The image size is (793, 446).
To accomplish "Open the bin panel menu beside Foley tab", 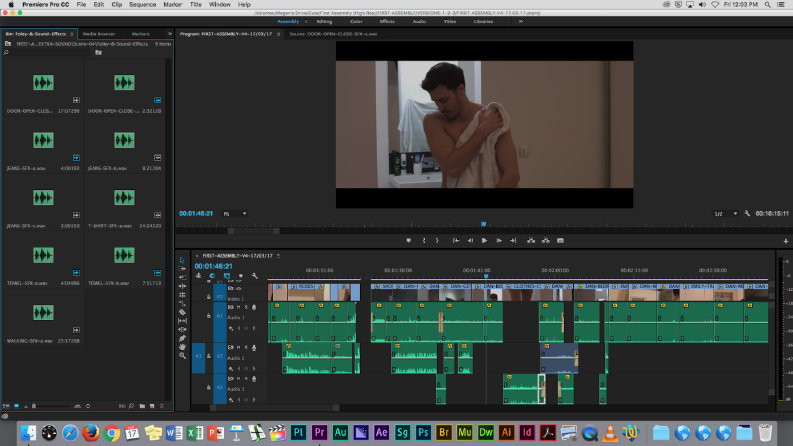I will [x=72, y=34].
